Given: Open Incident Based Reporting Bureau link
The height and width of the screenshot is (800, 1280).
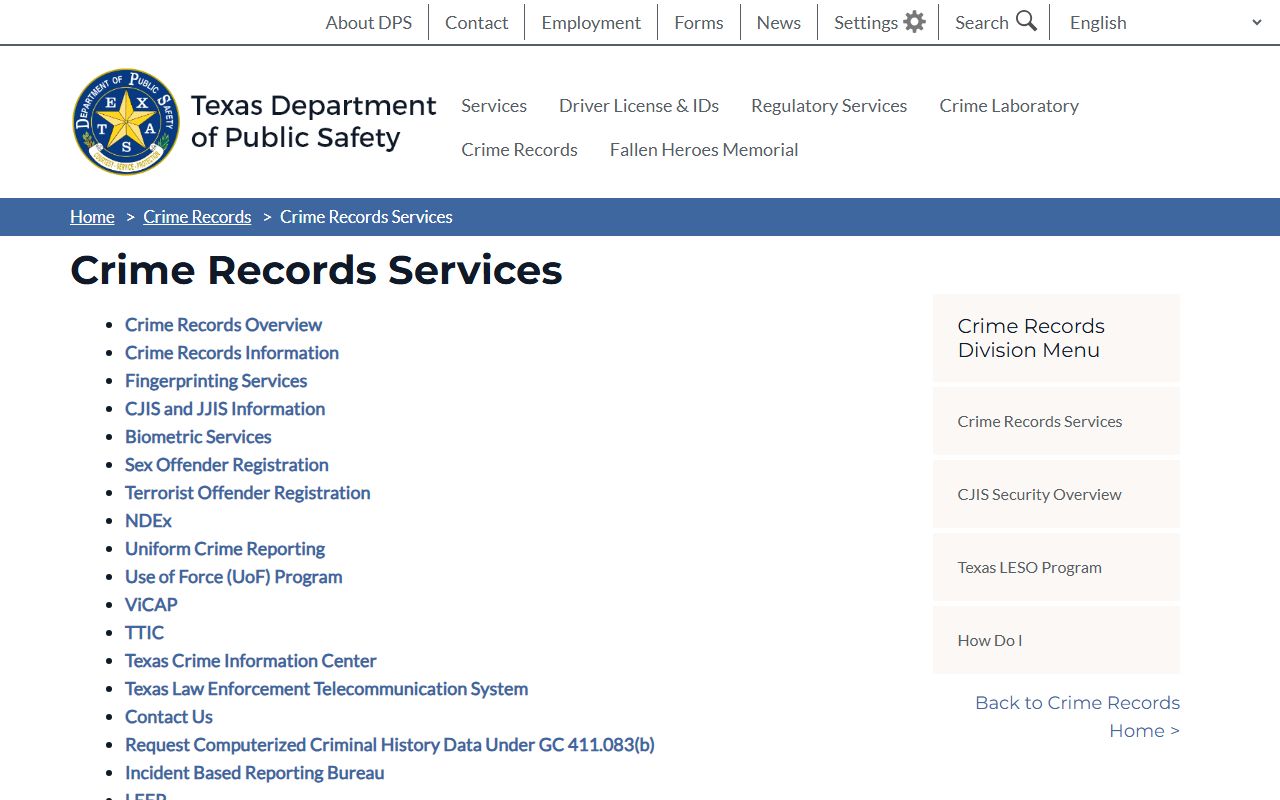Looking at the screenshot, I should click(x=254, y=772).
